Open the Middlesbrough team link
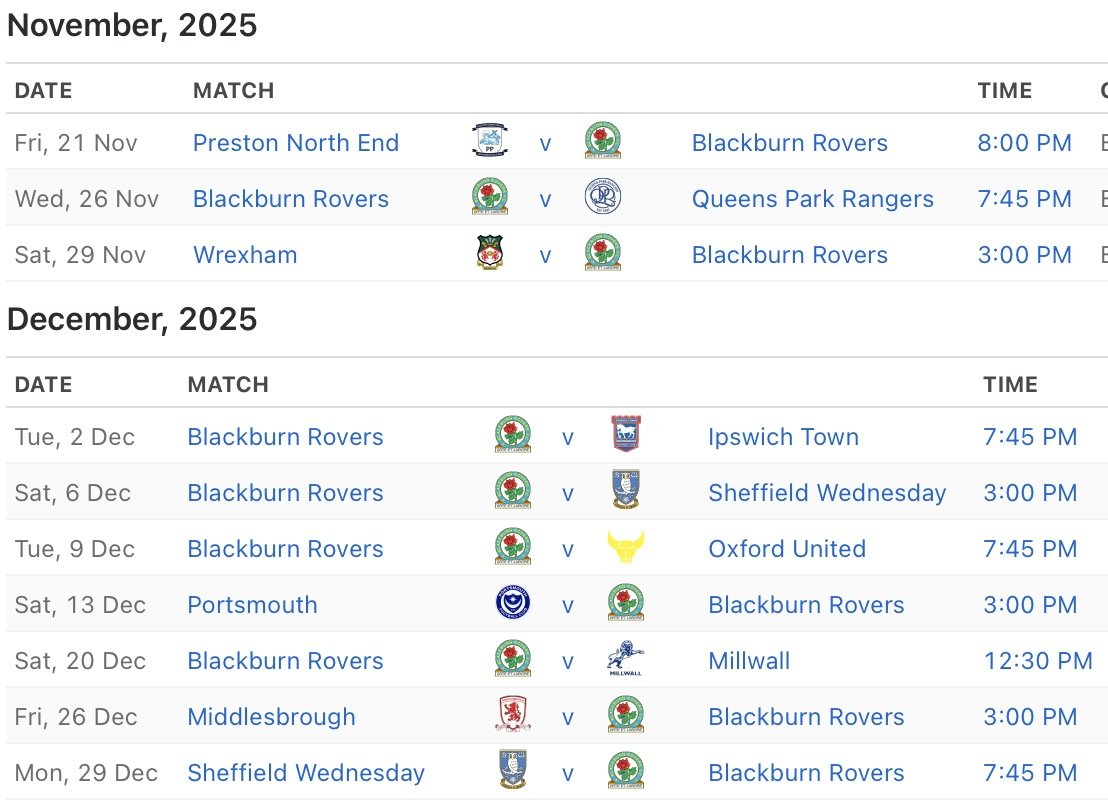Image resolution: width=1108 pixels, height=810 pixels. point(271,717)
